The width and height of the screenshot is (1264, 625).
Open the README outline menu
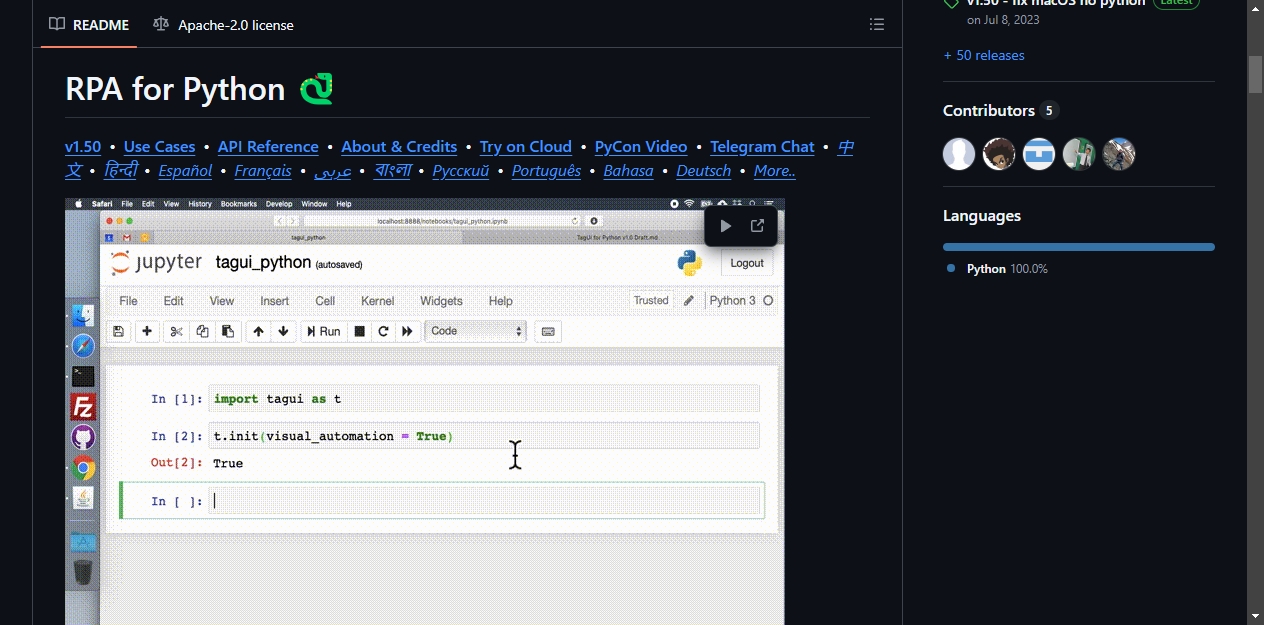877,24
